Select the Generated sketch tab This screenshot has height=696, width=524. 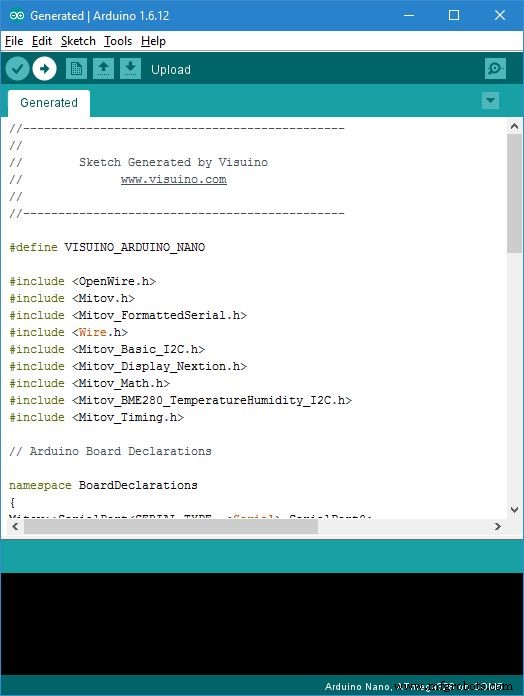49,103
